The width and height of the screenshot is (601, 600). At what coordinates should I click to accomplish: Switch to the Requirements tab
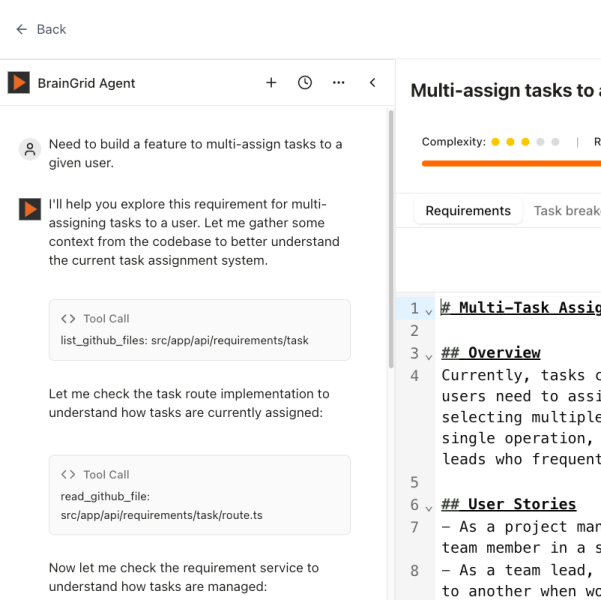tap(467, 211)
